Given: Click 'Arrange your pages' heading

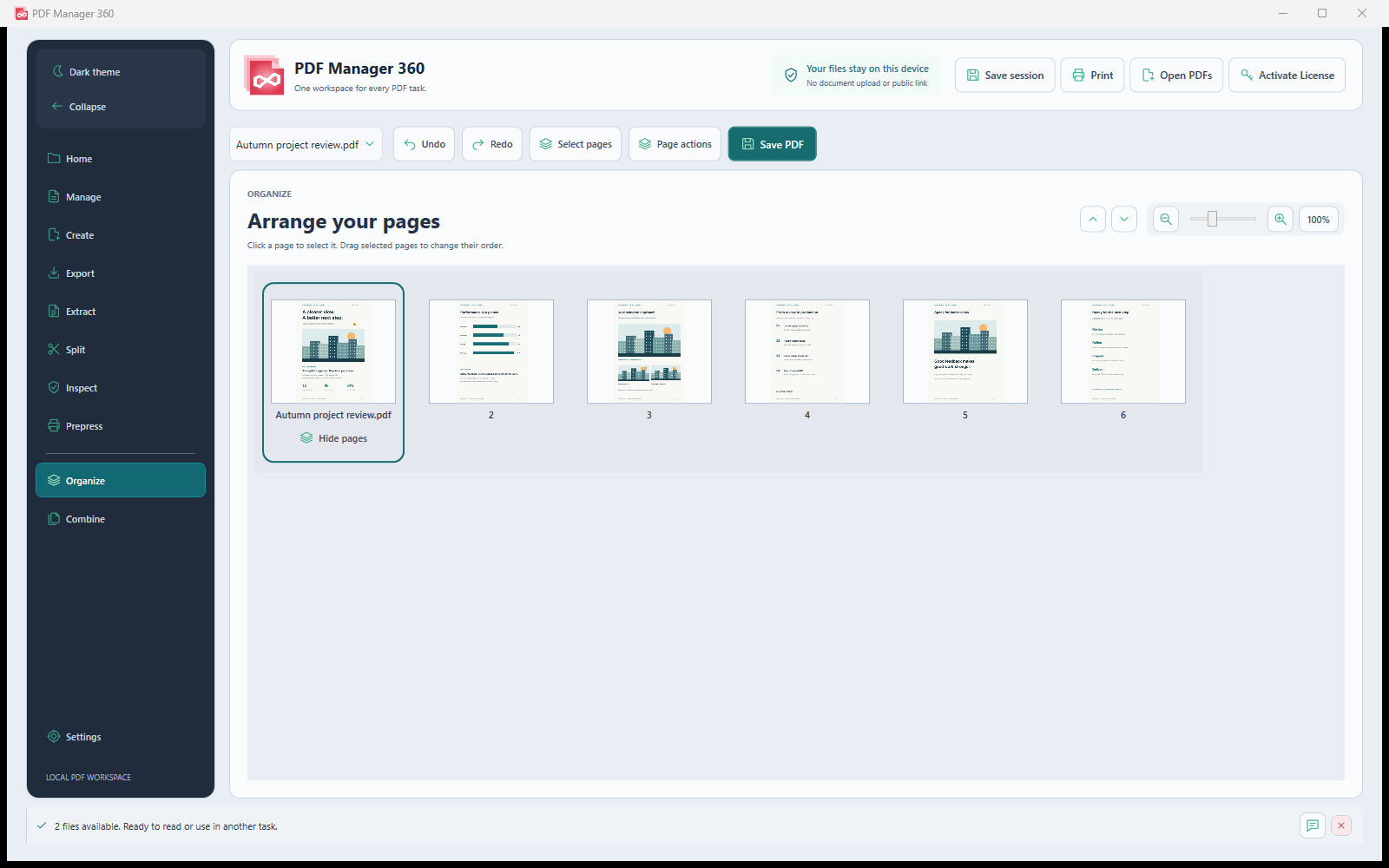Looking at the screenshot, I should [344, 221].
